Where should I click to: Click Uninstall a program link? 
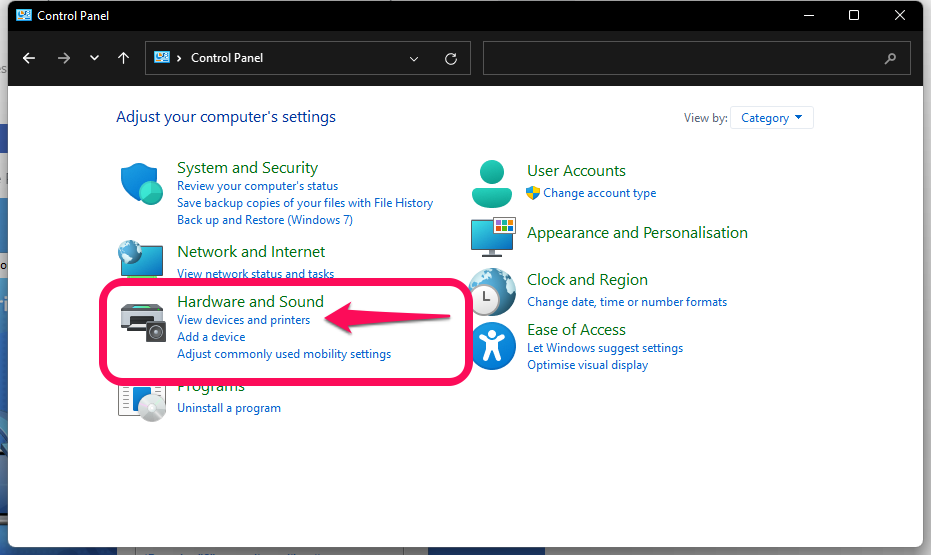[229, 408]
